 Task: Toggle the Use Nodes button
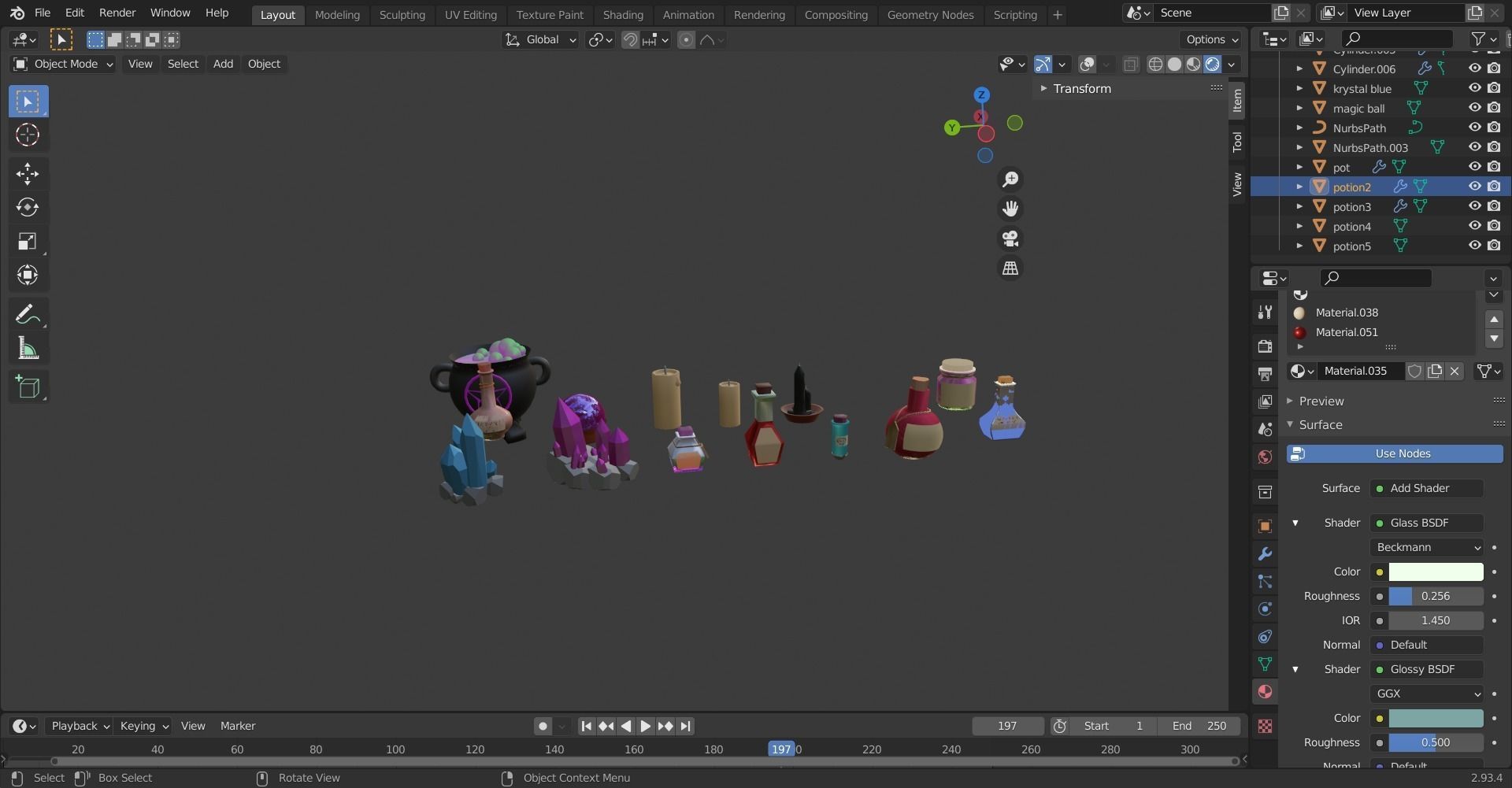pos(1395,454)
